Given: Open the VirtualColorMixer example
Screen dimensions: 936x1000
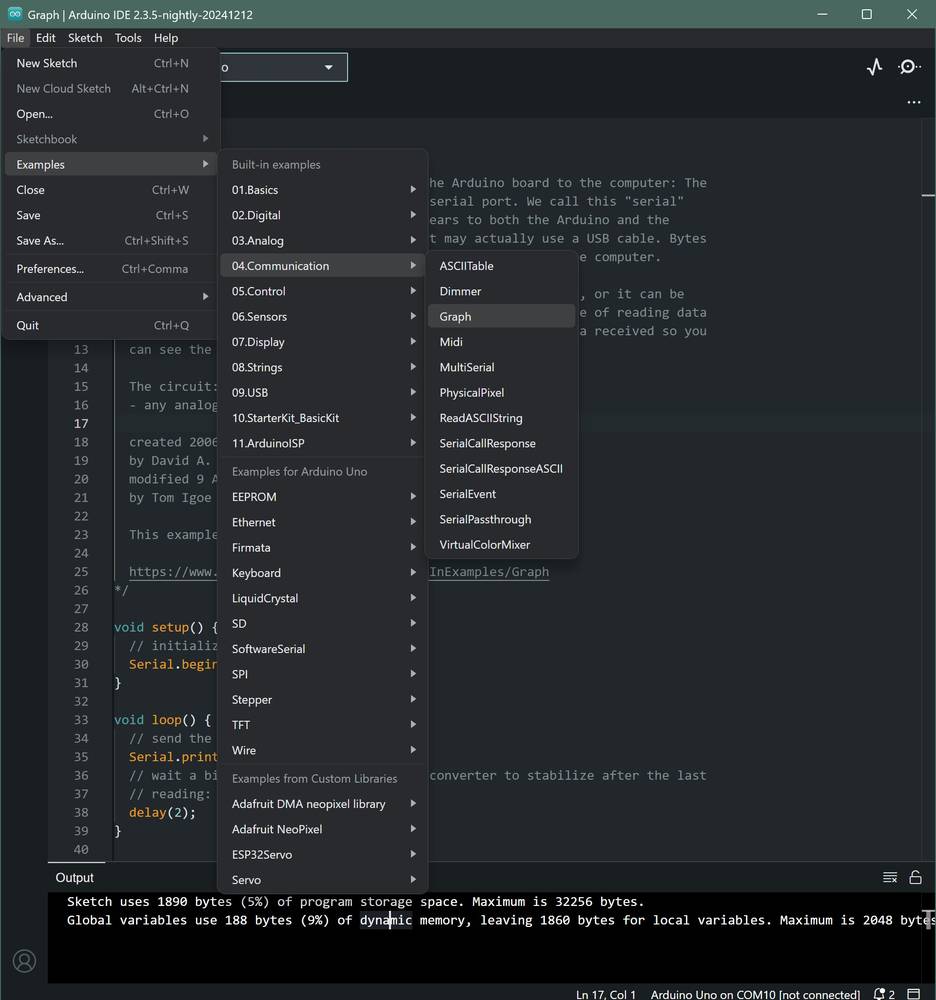Looking at the screenshot, I should 502,545.
